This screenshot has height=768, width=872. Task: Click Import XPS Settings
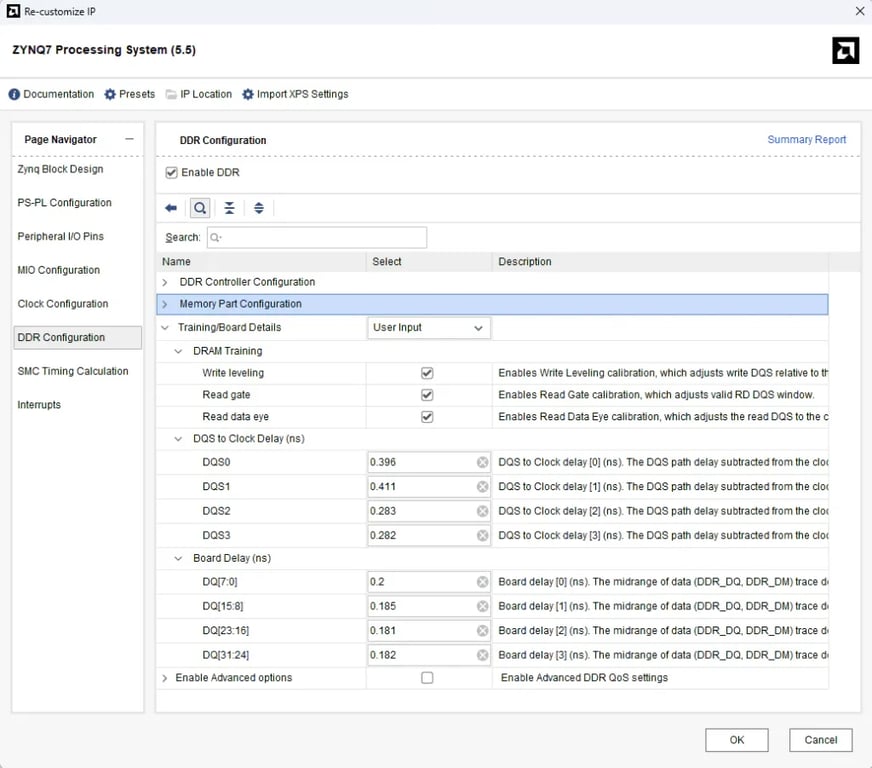coord(295,94)
